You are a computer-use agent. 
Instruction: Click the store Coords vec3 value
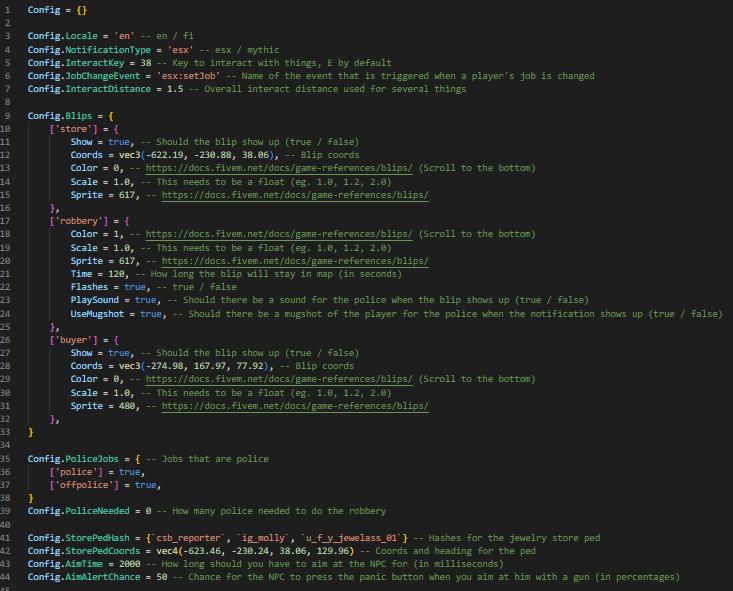pyautogui.click(x=198, y=155)
